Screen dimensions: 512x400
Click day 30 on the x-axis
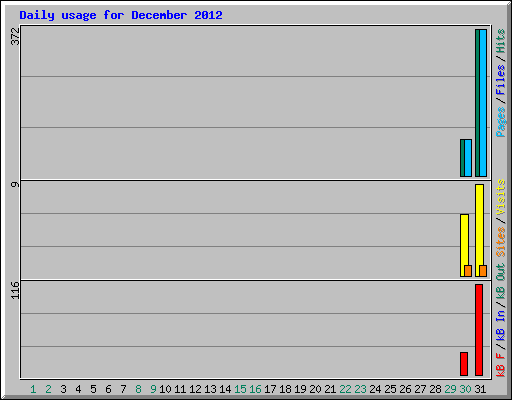[x=465, y=389]
